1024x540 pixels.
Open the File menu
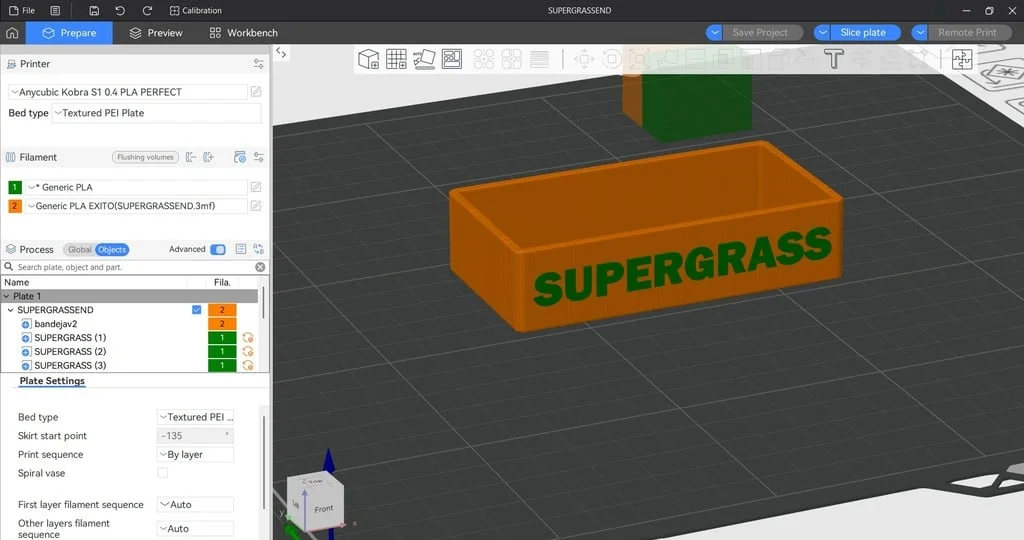[22, 10]
